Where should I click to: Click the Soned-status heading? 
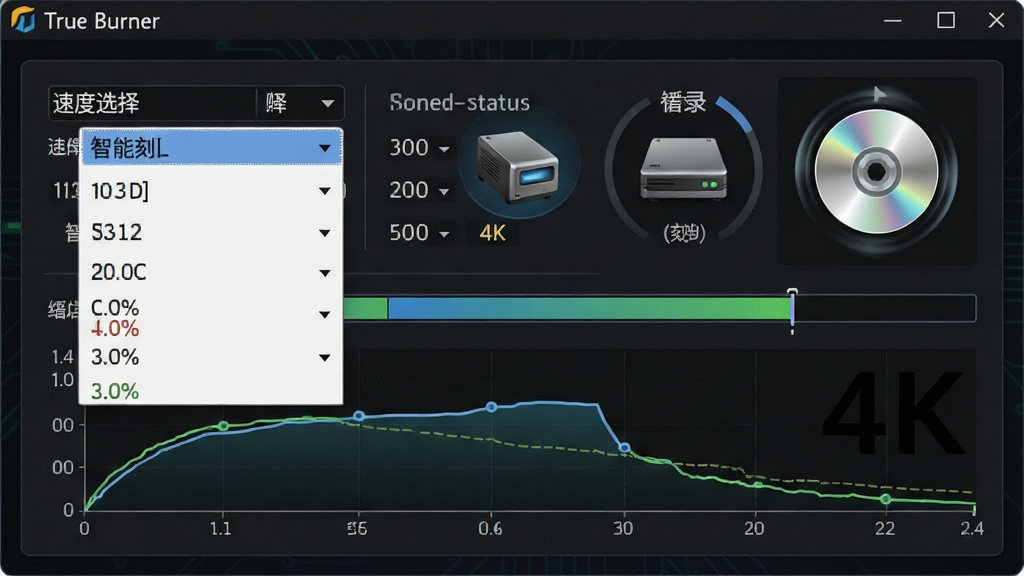pyautogui.click(x=459, y=103)
